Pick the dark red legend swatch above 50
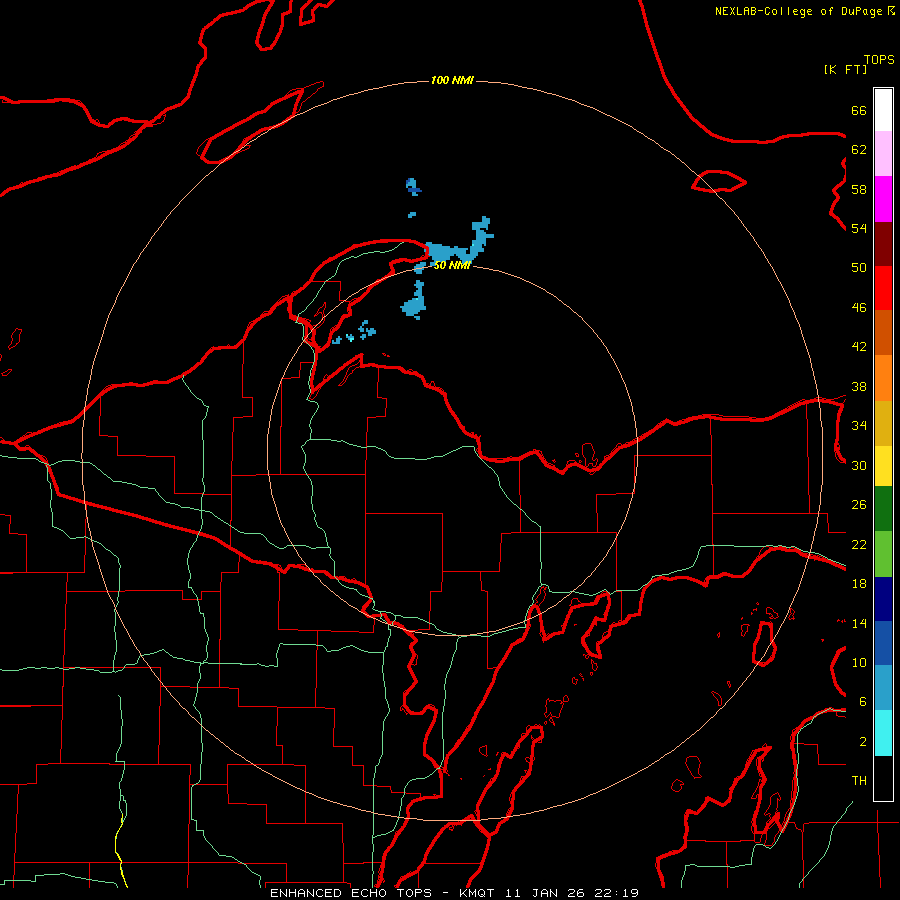900x900 pixels. [883, 244]
